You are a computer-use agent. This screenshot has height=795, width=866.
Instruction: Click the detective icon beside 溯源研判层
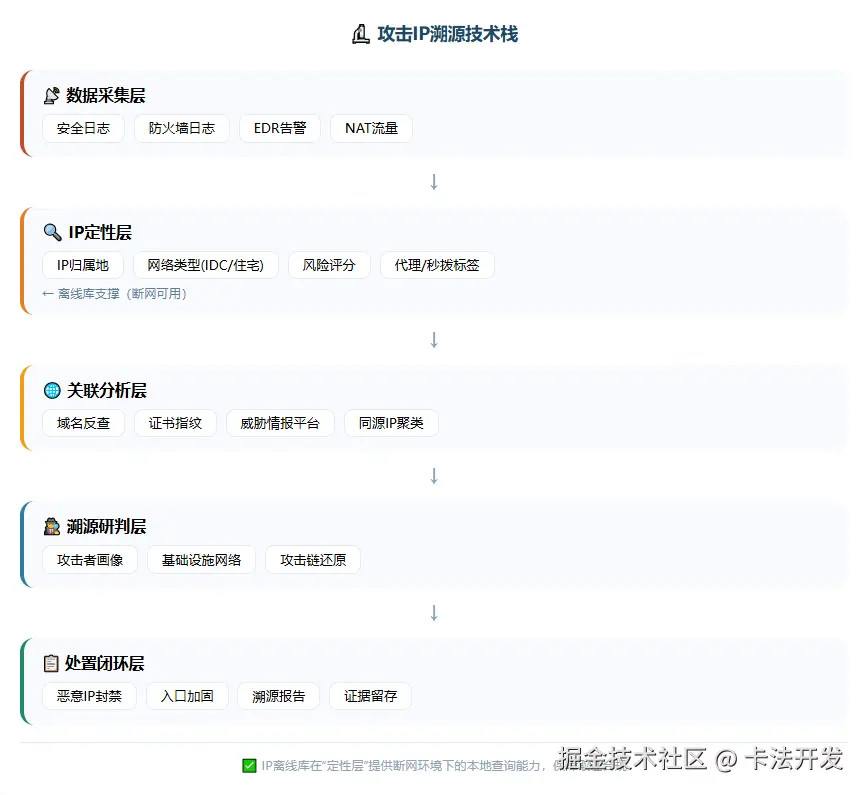(52, 526)
